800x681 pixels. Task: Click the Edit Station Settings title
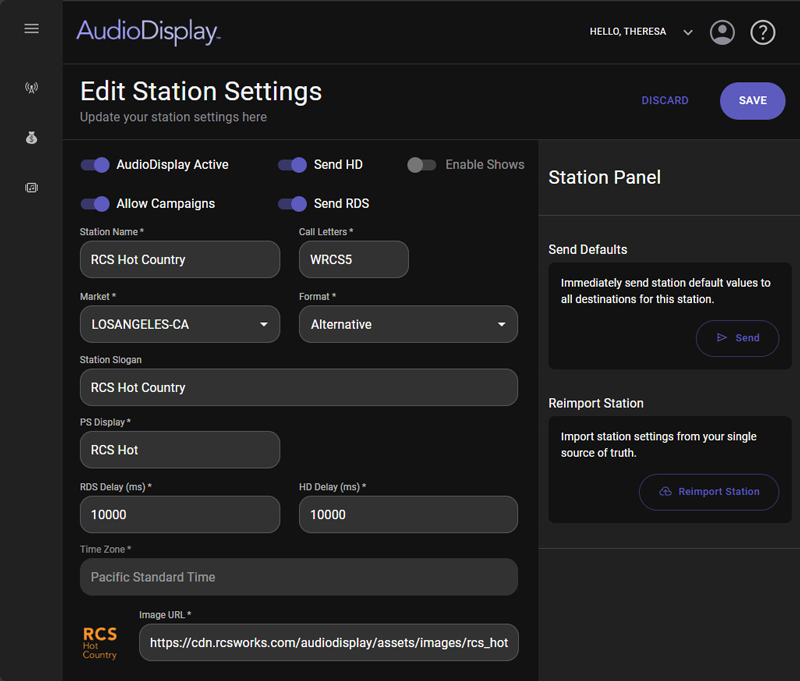[x=201, y=92]
